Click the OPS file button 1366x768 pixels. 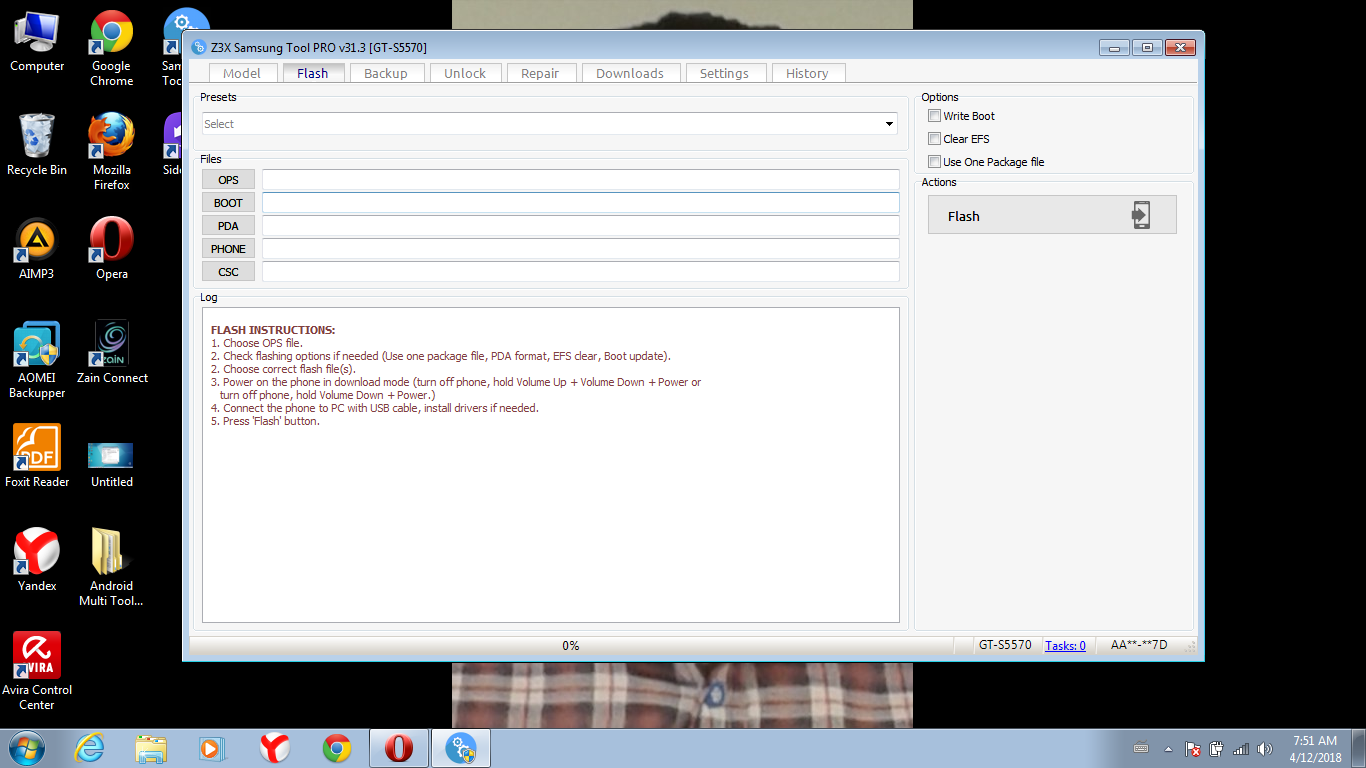coord(228,180)
